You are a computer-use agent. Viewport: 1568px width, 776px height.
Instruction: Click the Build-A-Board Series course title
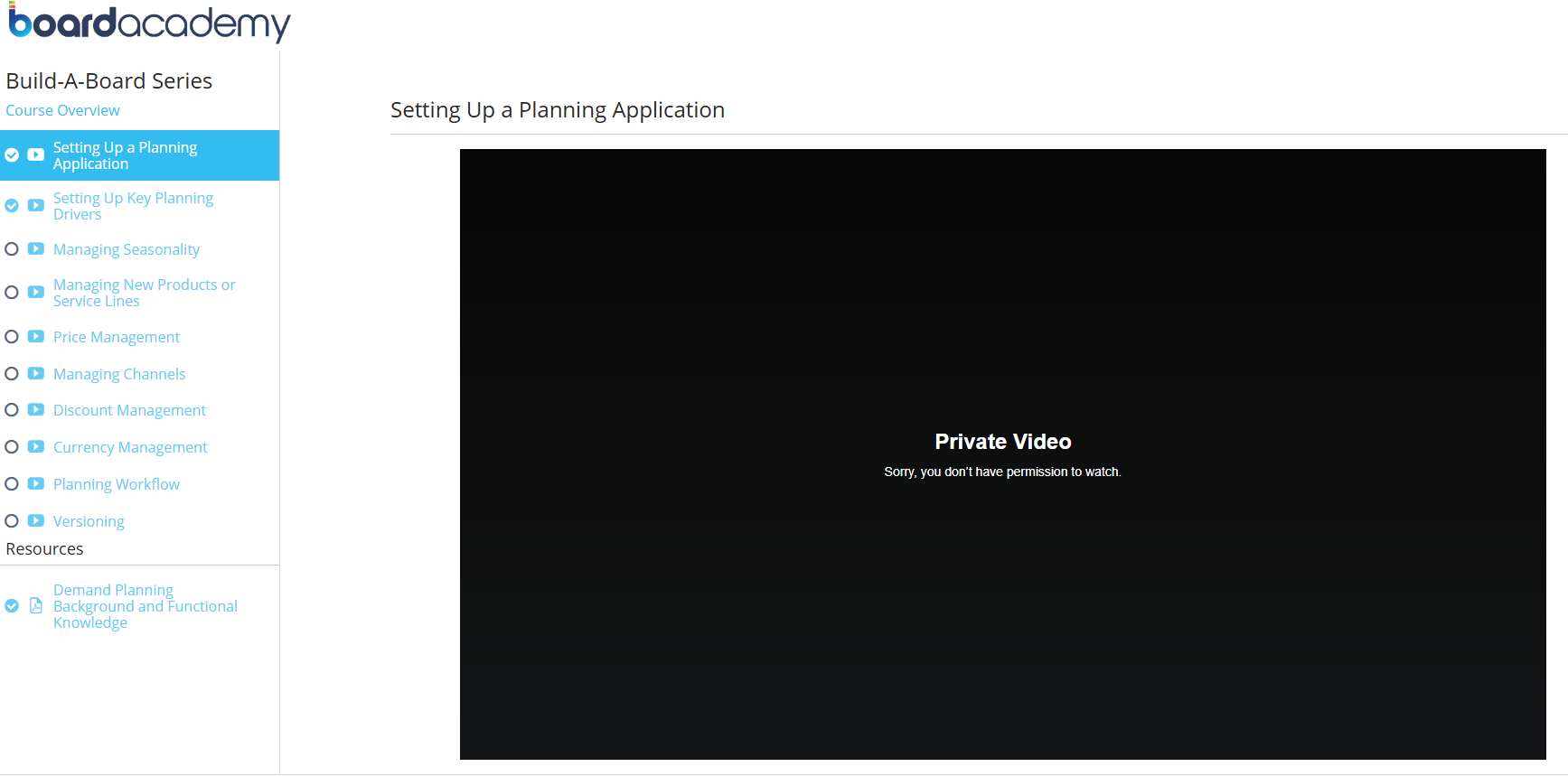[x=109, y=80]
